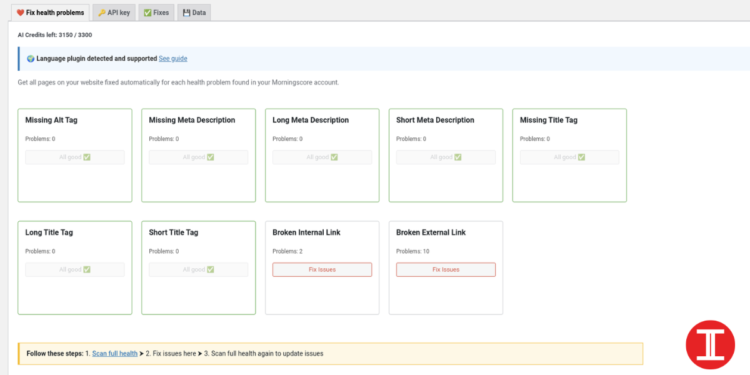Click '3. Scan full health again' step text
This screenshot has height=375, width=750.
264,354
